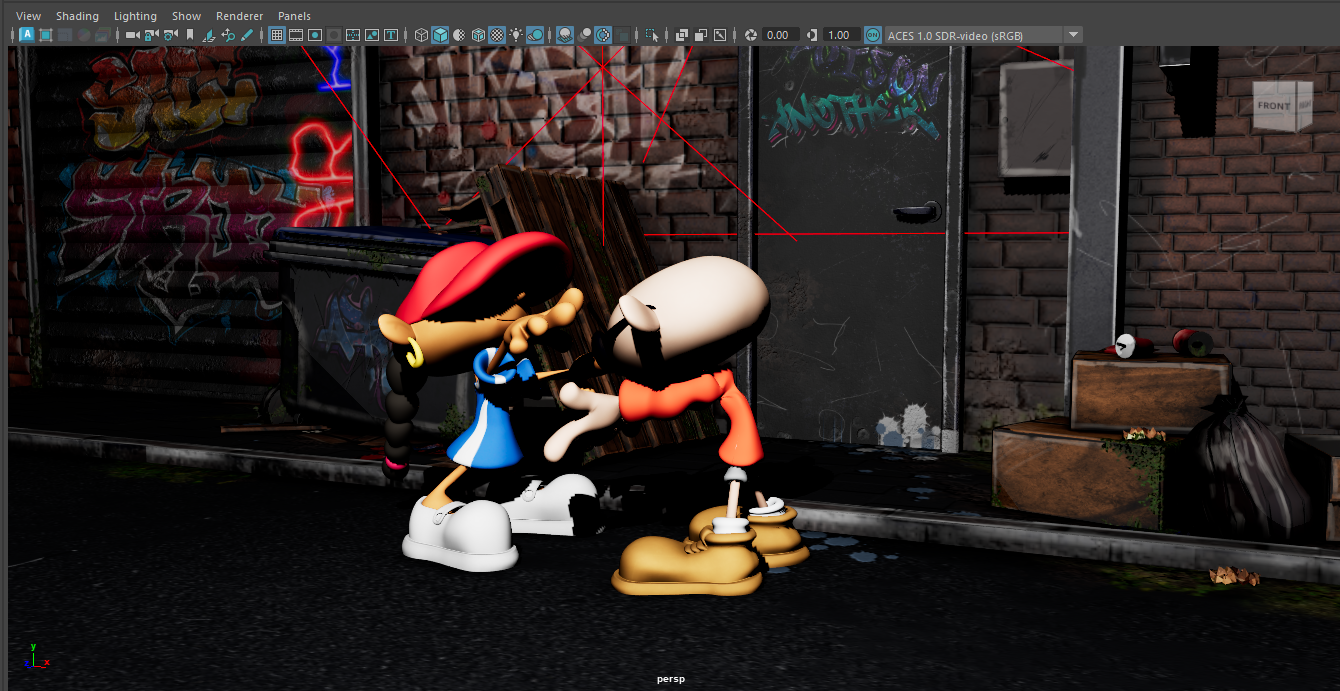
Task: Click the FRONT face of view cube
Action: [x=1273, y=106]
